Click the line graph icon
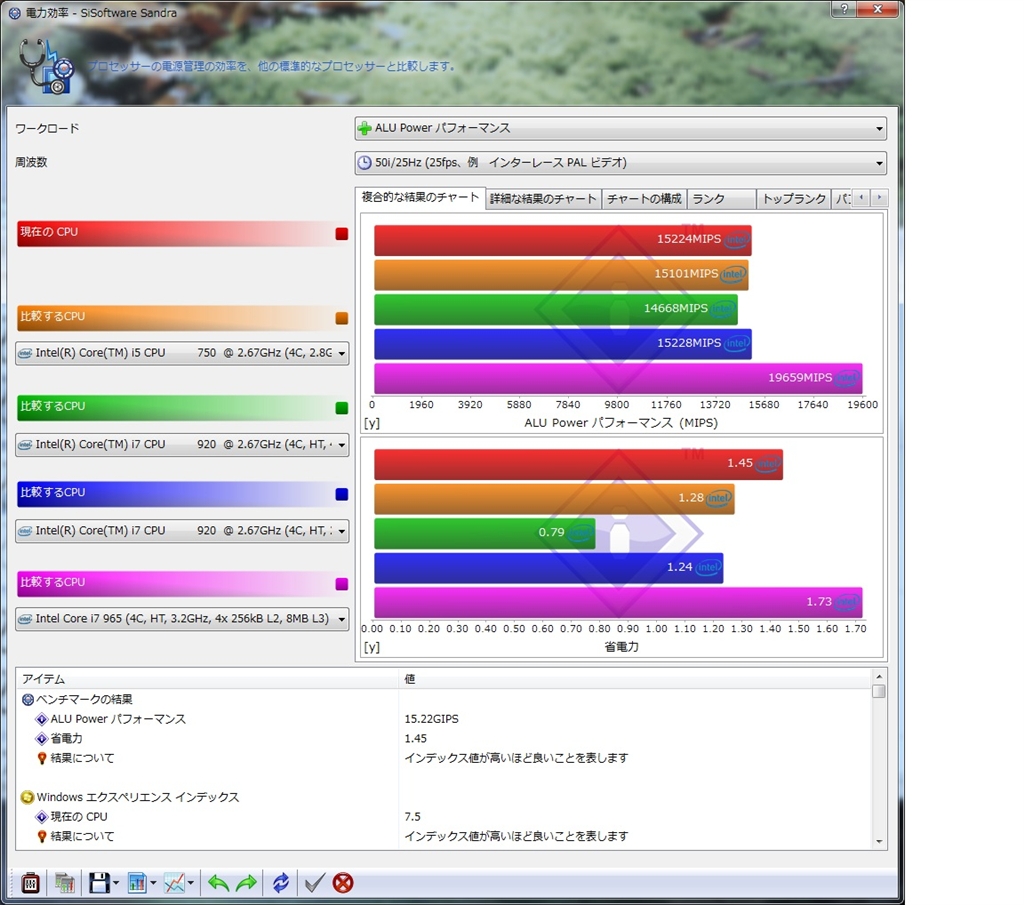This screenshot has height=905, width=1024. pyautogui.click(x=174, y=883)
